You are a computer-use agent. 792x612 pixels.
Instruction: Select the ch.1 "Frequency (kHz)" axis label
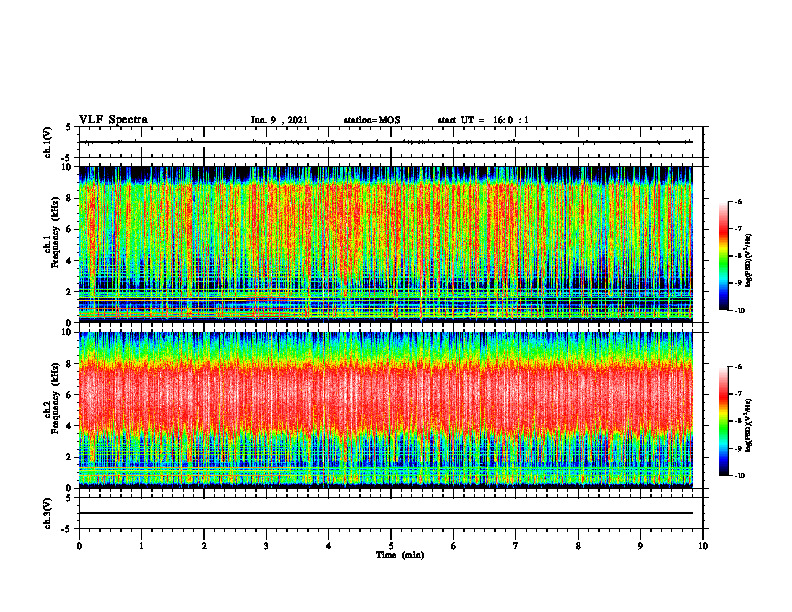pos(55,232)
